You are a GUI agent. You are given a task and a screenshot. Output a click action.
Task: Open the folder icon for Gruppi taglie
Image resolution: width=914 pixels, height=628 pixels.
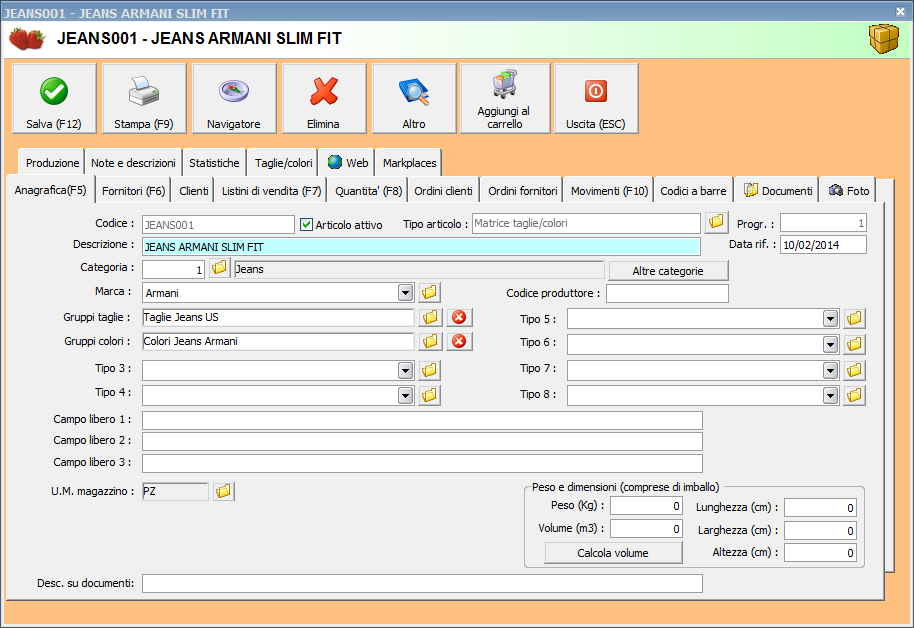430,317
